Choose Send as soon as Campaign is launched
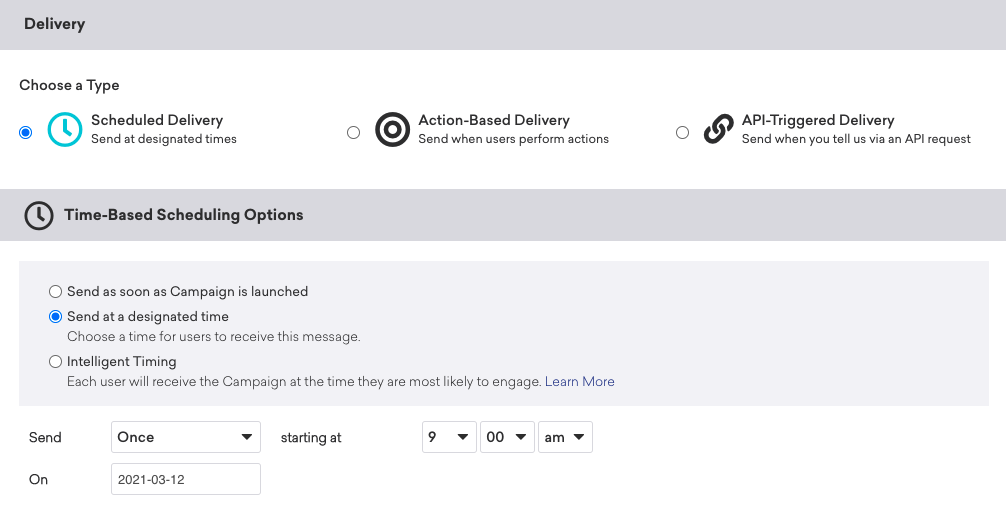Viewport: 1006px width, 507px height. (x=56, y=291)
